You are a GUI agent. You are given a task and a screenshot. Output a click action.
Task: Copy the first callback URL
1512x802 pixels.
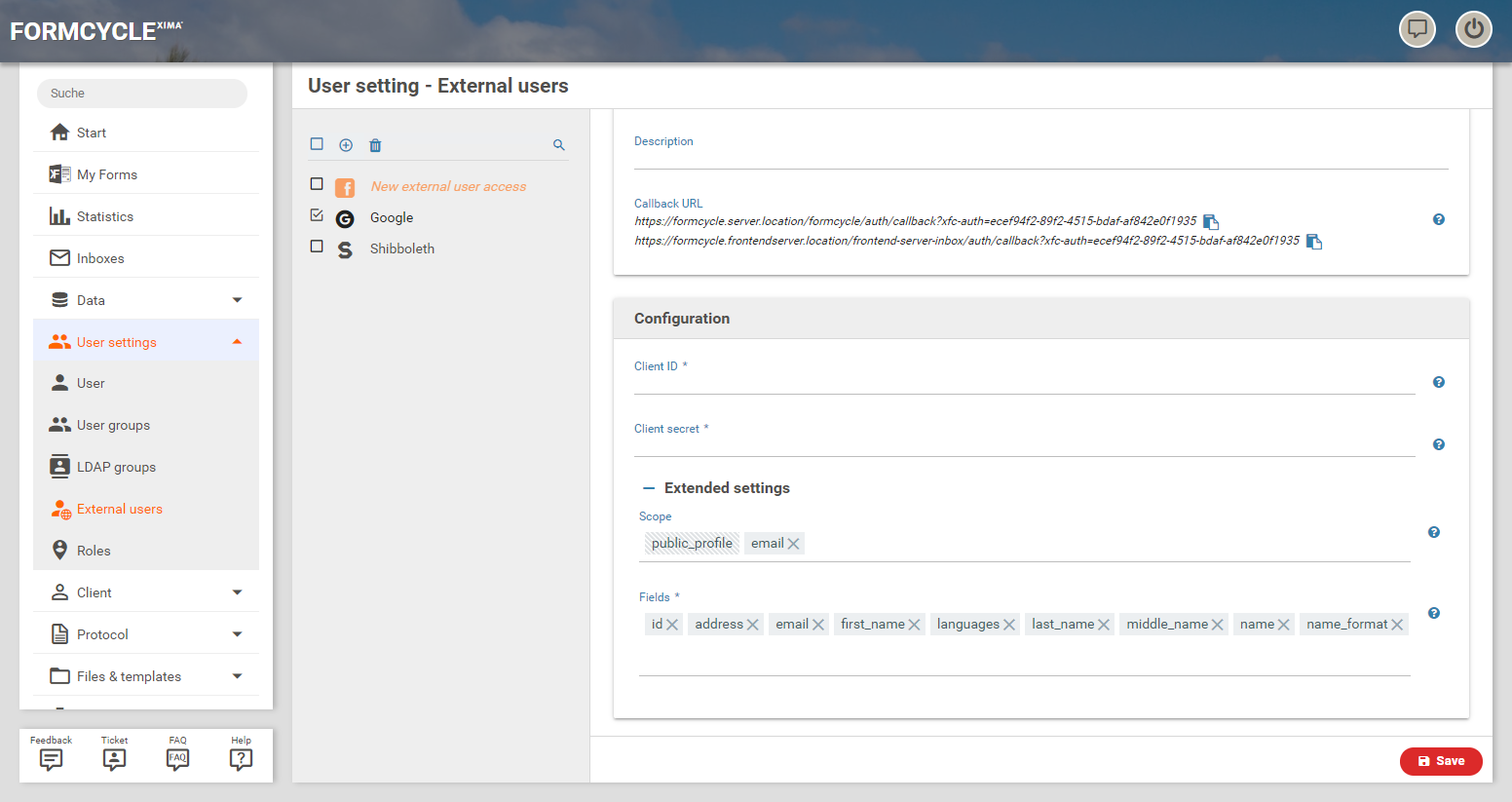point(1211,222)
